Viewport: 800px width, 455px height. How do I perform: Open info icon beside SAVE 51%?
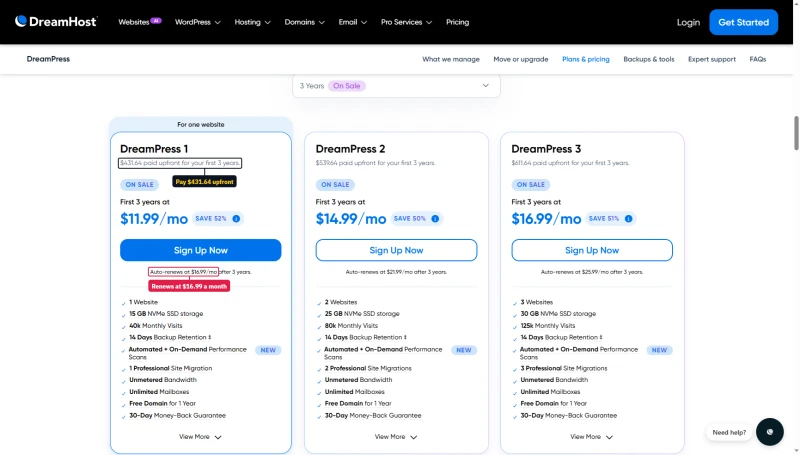pos(629,219)
